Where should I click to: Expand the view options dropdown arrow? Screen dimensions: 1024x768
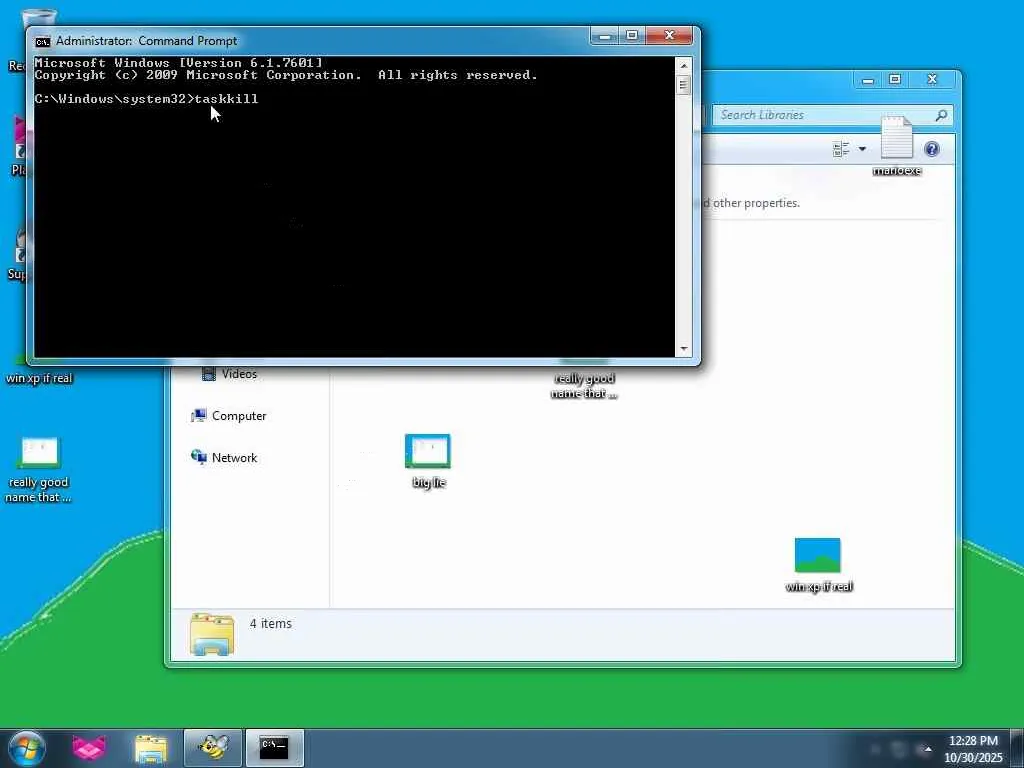click(x=862, y=150)
